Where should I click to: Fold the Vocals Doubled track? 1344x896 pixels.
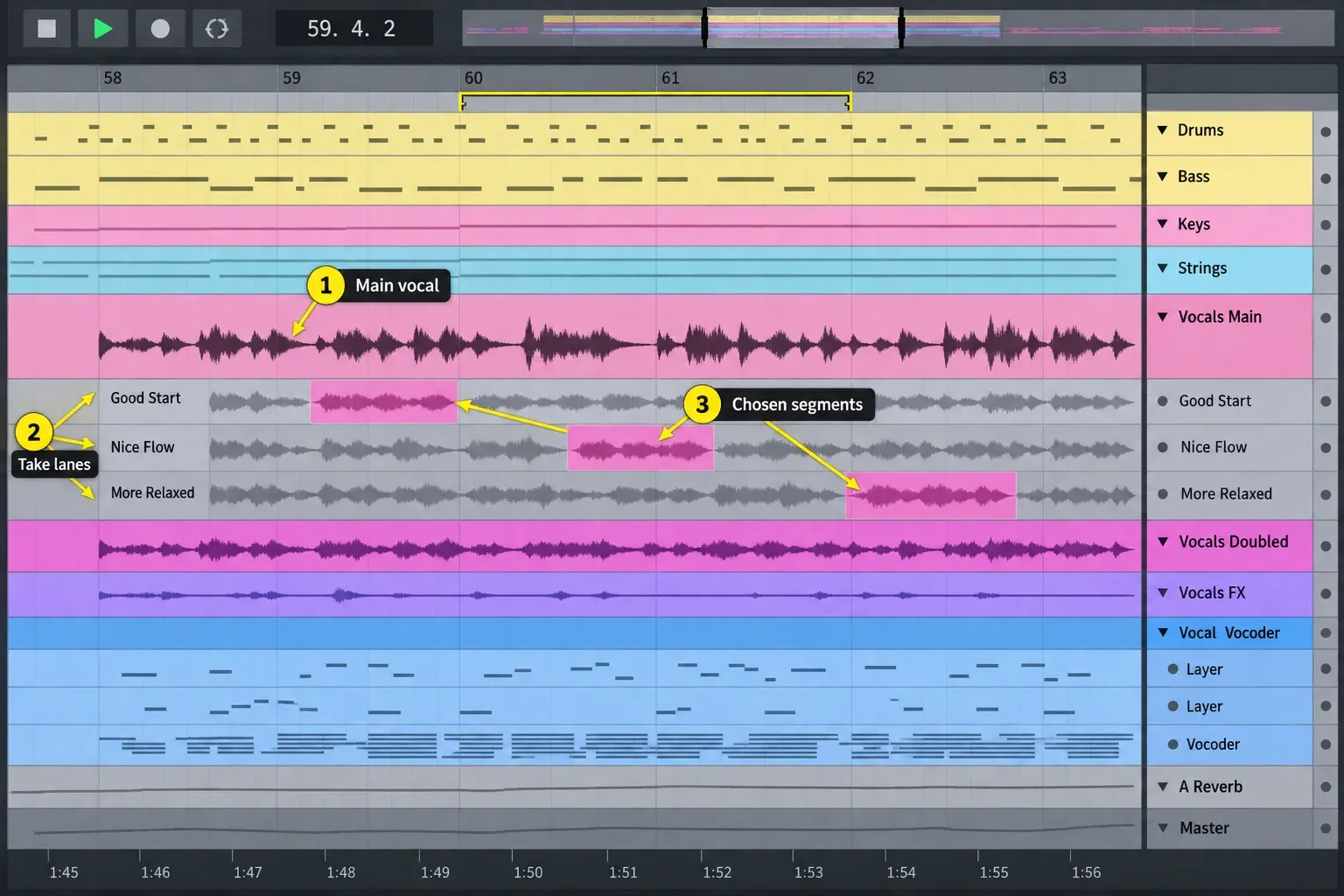pos(1163,542)
